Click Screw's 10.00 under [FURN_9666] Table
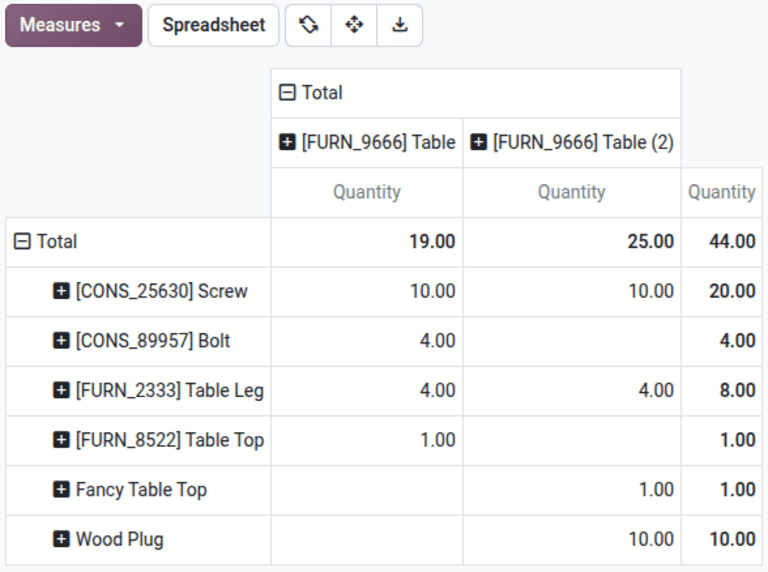 367,291
